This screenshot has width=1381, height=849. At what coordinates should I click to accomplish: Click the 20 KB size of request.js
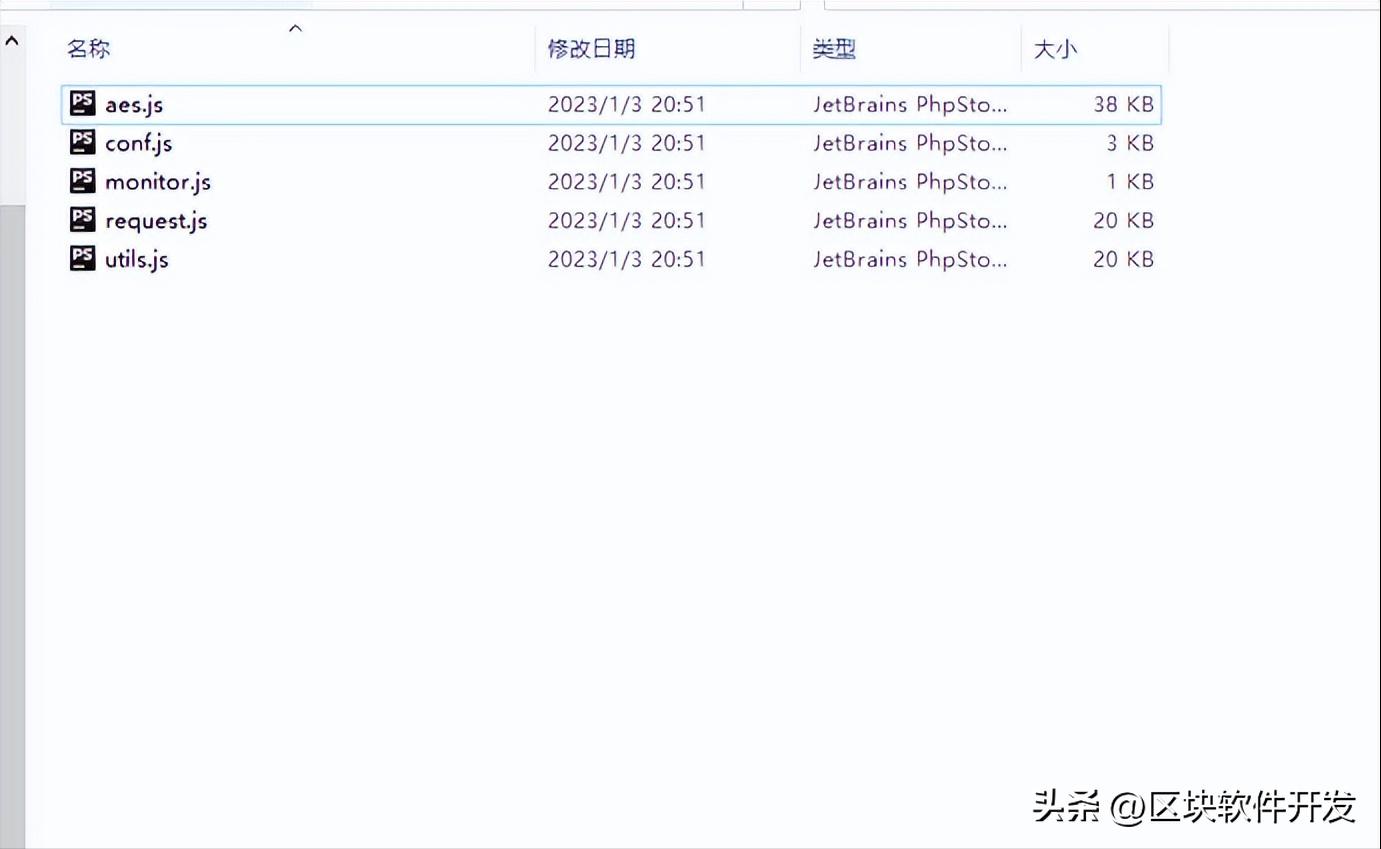1124,220
